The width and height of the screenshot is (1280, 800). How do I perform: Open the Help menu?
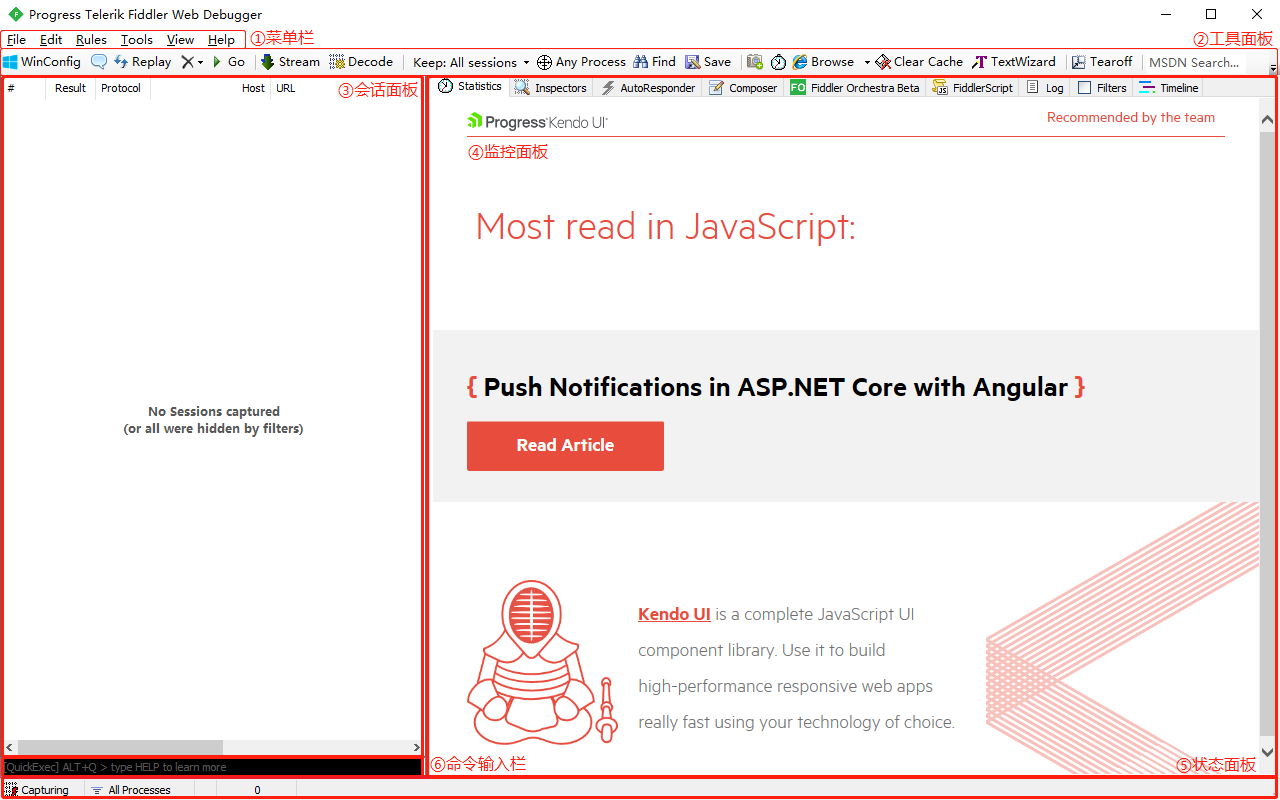coord(222,40)
